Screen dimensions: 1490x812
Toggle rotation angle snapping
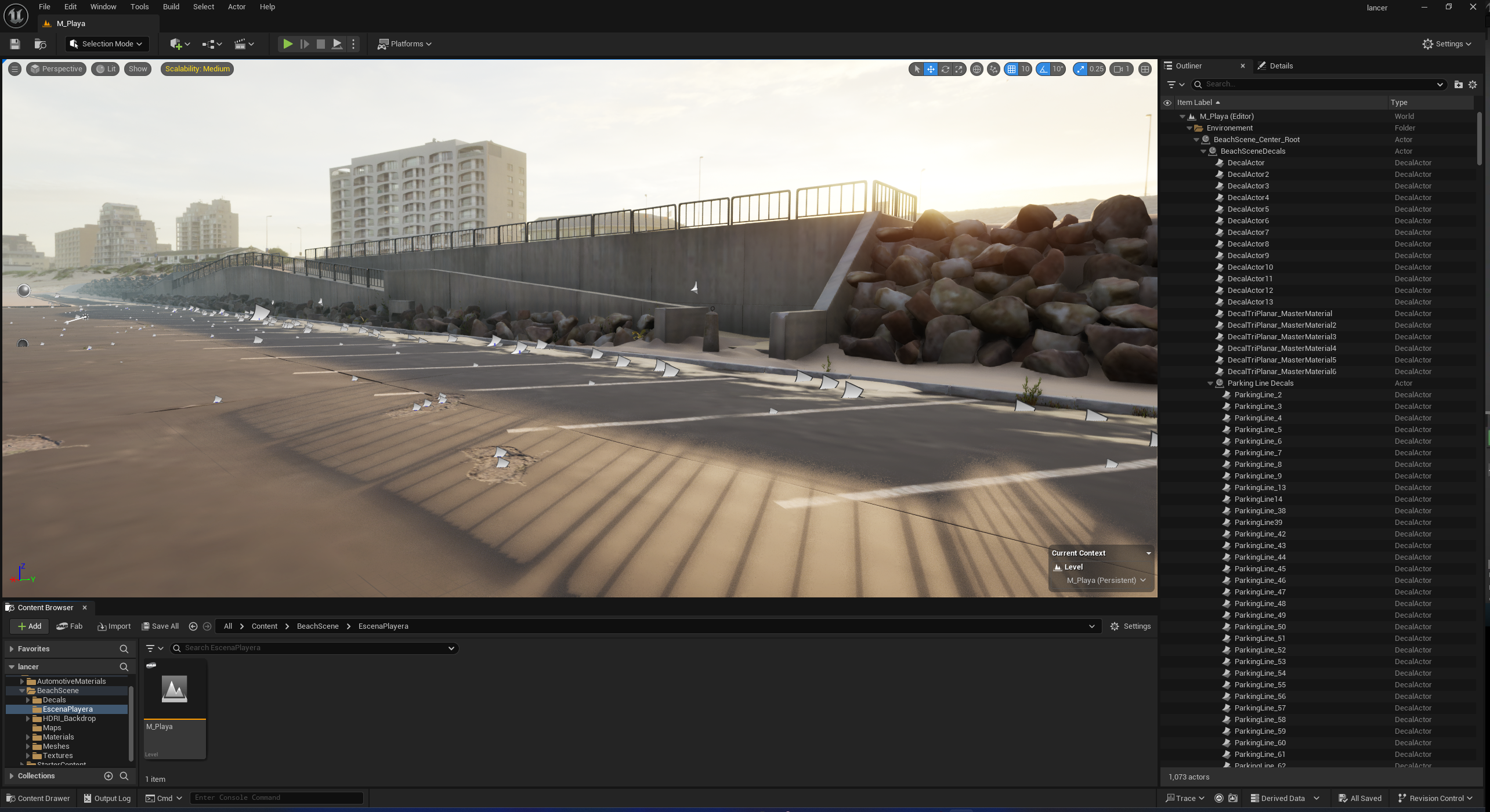(1043, 69)
